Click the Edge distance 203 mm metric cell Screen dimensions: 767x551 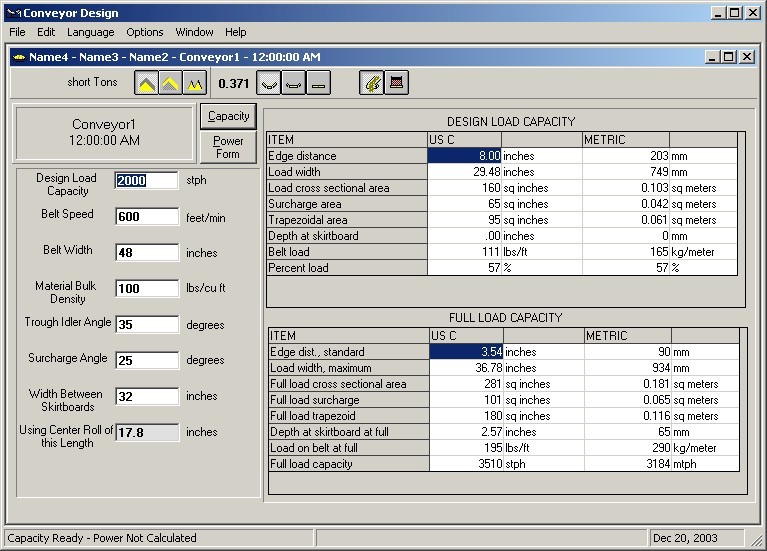(x=626, y=156)
